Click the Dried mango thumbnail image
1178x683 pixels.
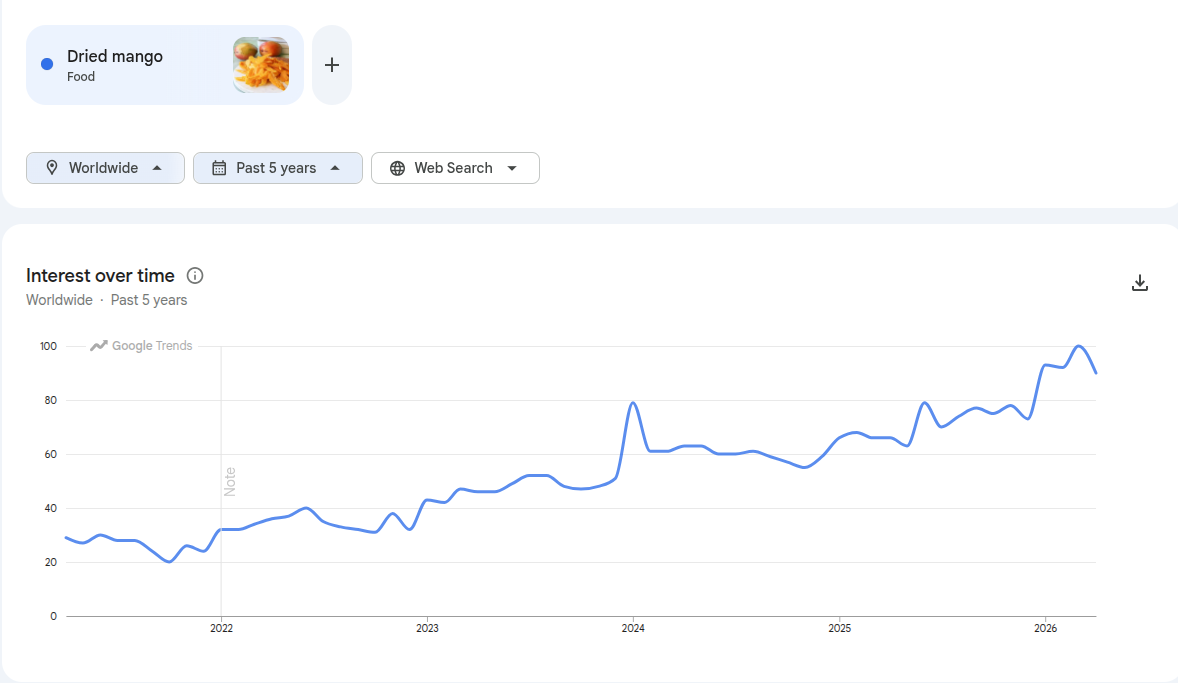point(261,65)
